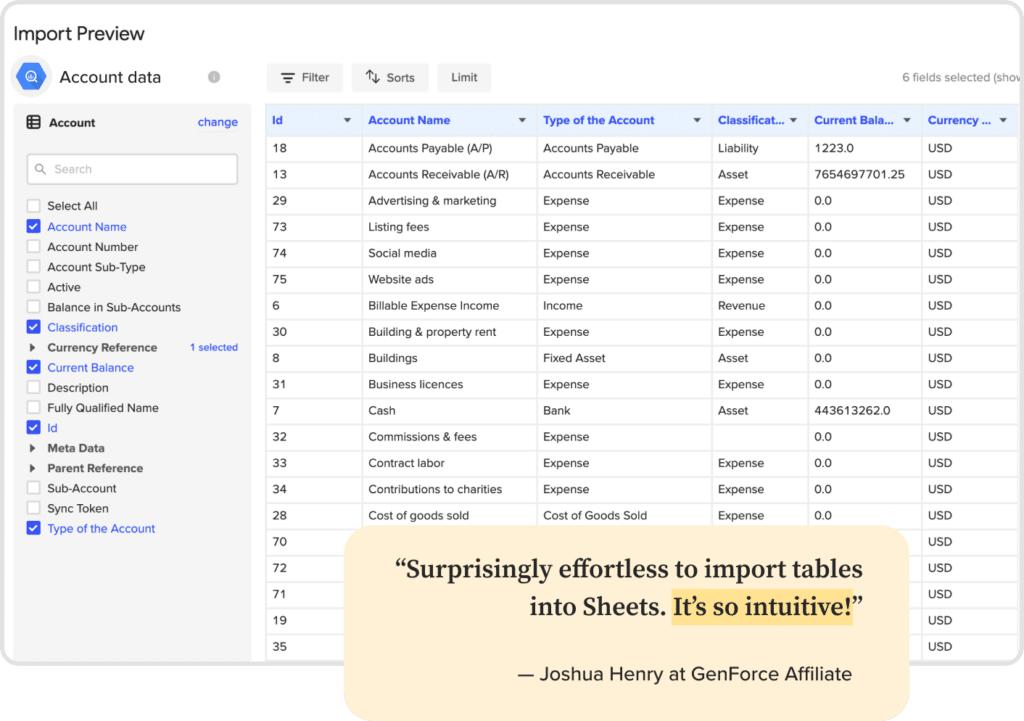Click the Account data hexagon logo icon
This screenshot has height=721, width=1024.
point(31,77)
